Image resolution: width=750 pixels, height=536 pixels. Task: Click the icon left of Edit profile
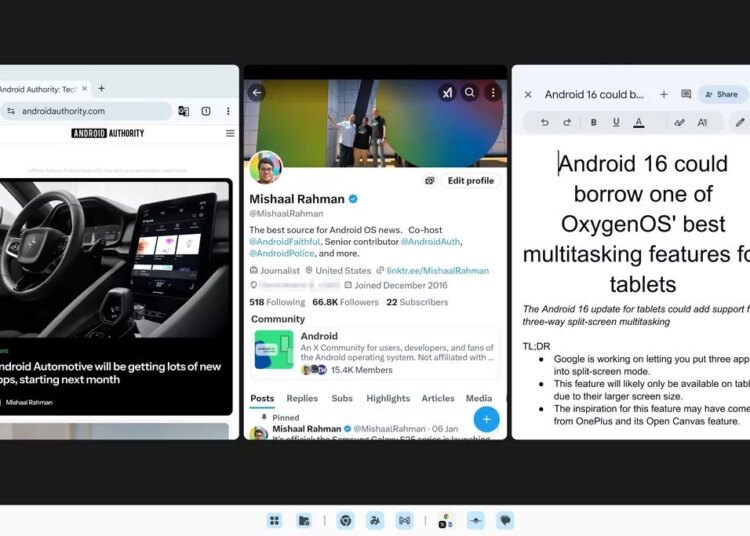pos(430,181)
